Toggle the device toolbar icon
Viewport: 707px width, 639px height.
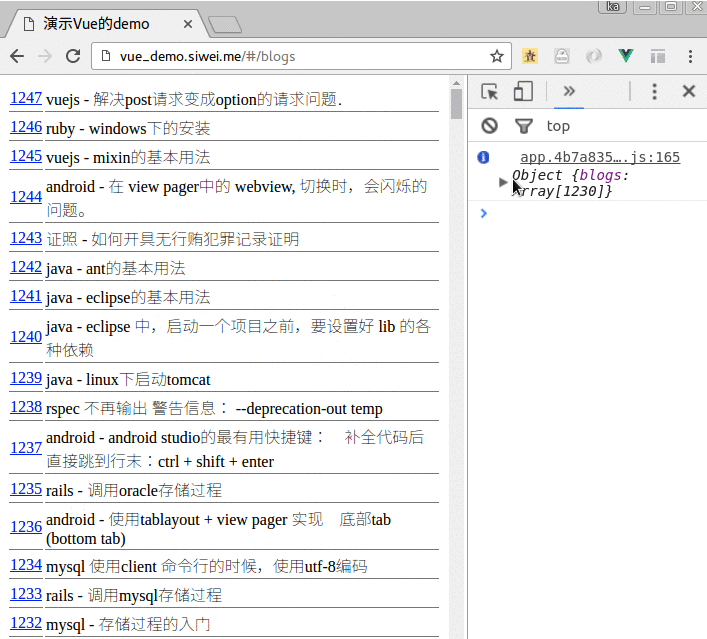click(523, 92)
